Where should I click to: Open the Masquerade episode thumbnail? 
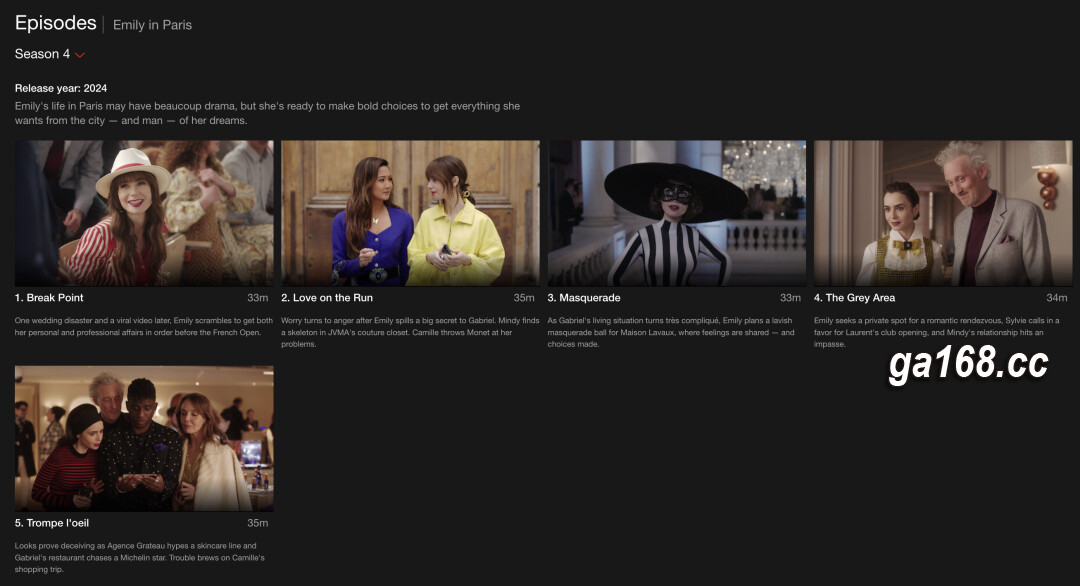(676, 213)
